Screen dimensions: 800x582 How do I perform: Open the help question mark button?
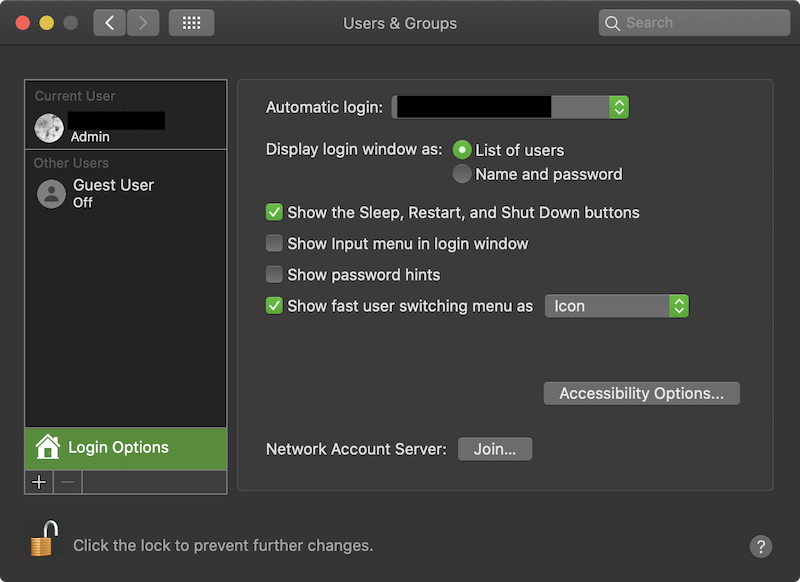pyautogui.click(x=761, y=546)
